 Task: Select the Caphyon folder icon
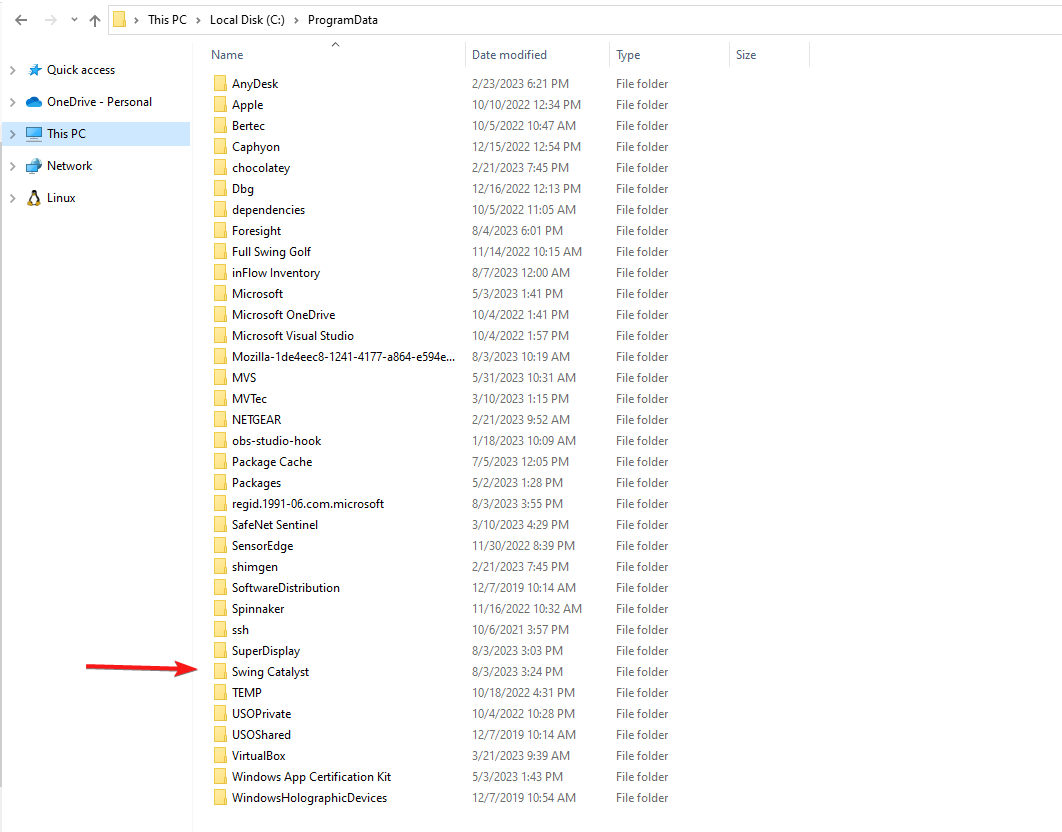point(220,146)
